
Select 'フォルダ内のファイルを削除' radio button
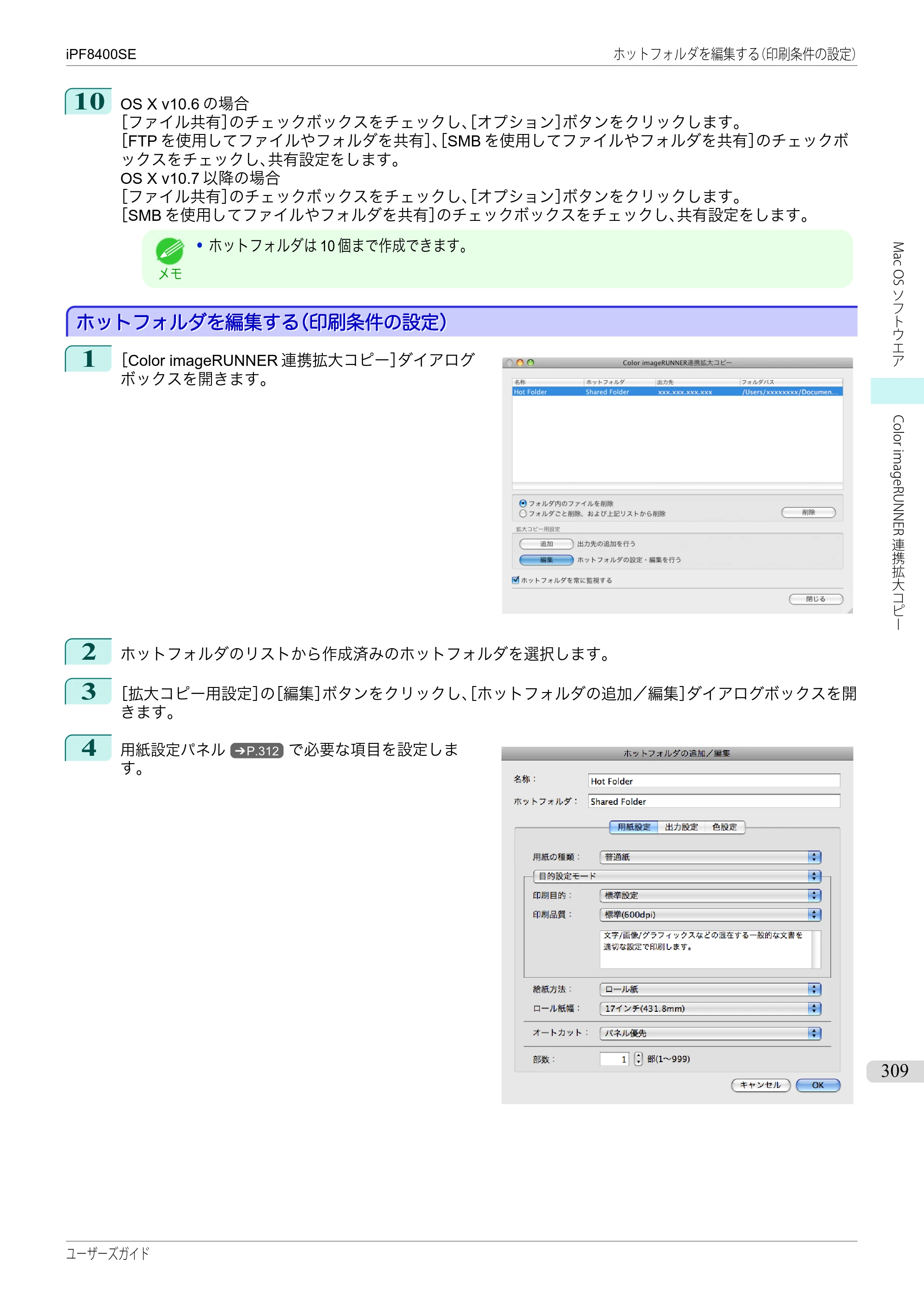(x=522, y=503)
